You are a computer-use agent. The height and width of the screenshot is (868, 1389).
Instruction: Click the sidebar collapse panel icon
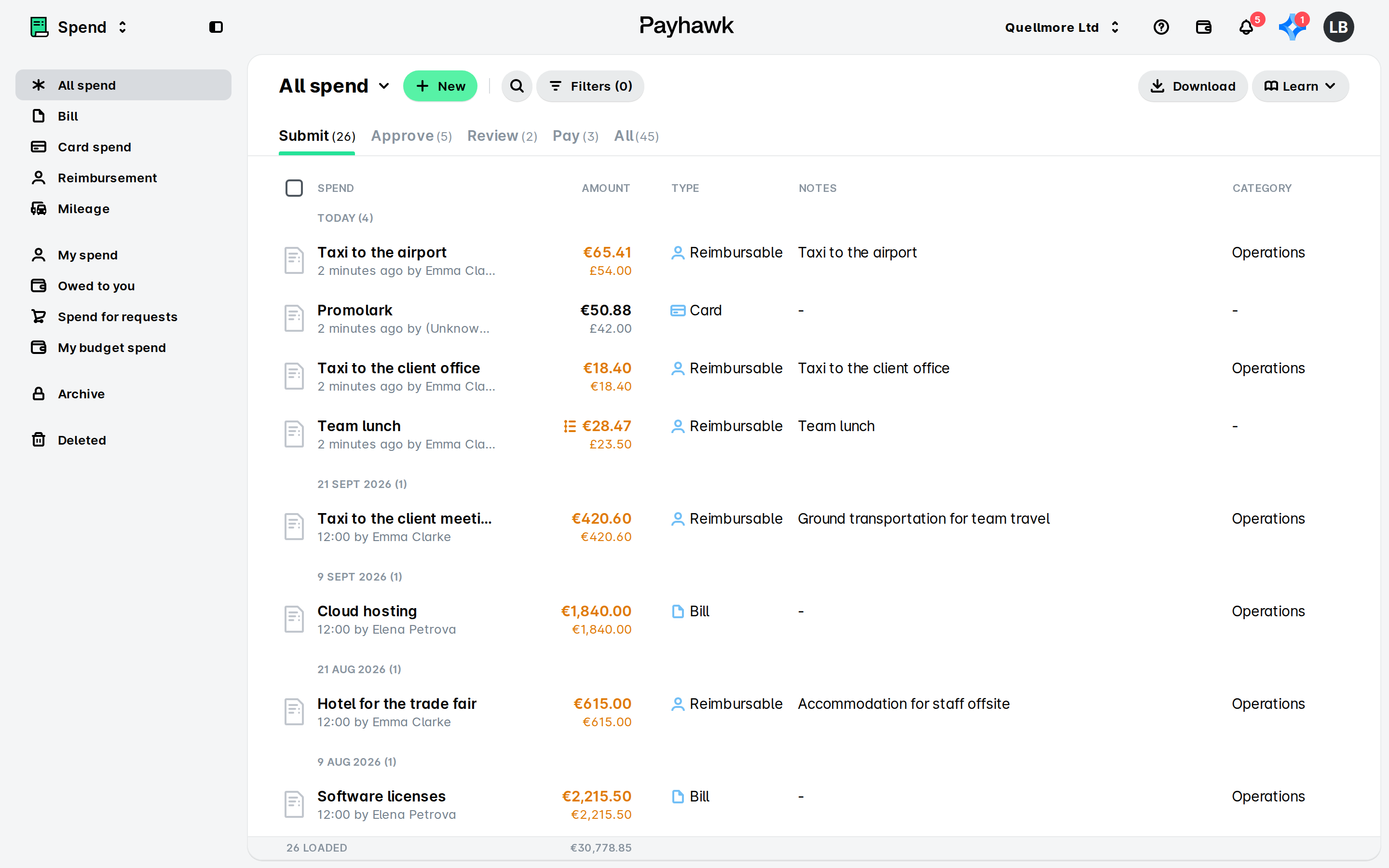[x=216, y=27]
